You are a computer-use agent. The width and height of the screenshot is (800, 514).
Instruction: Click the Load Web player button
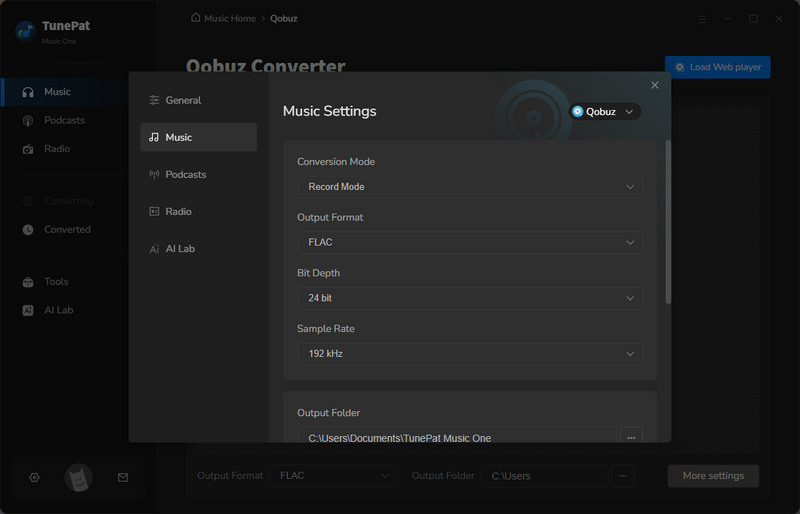(717, 67)
